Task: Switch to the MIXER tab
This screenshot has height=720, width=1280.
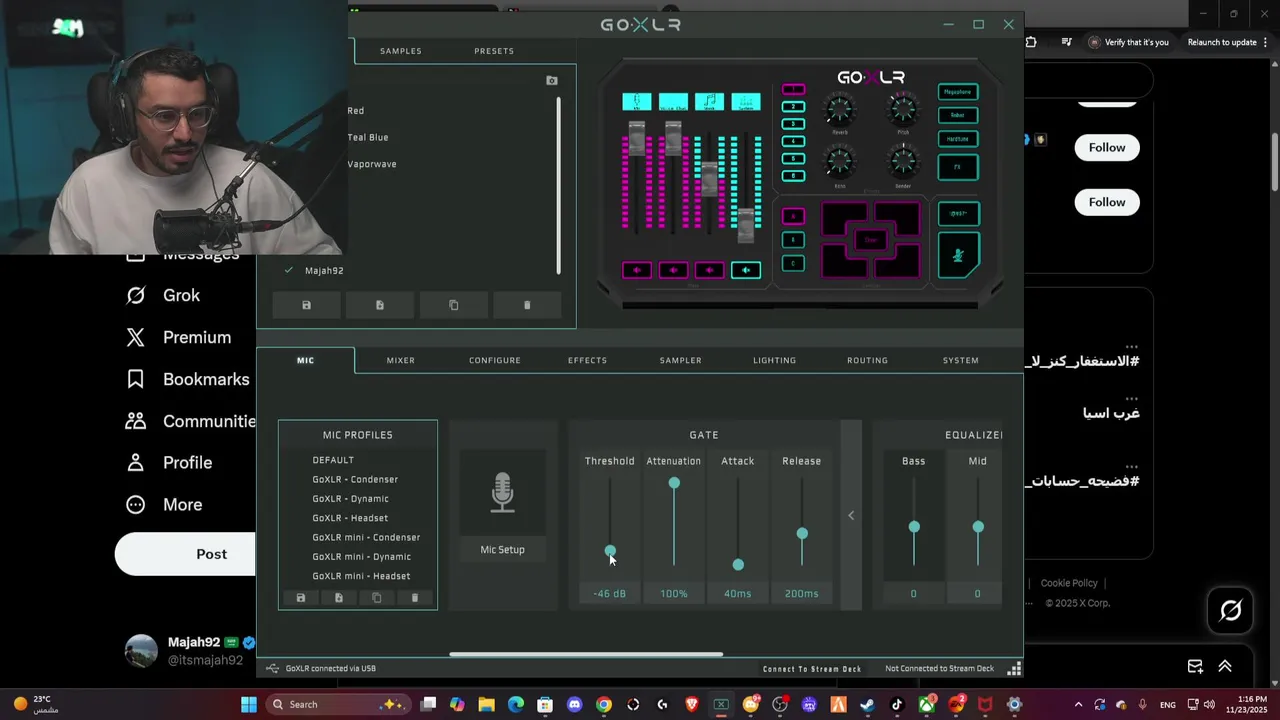Action: 401,360
